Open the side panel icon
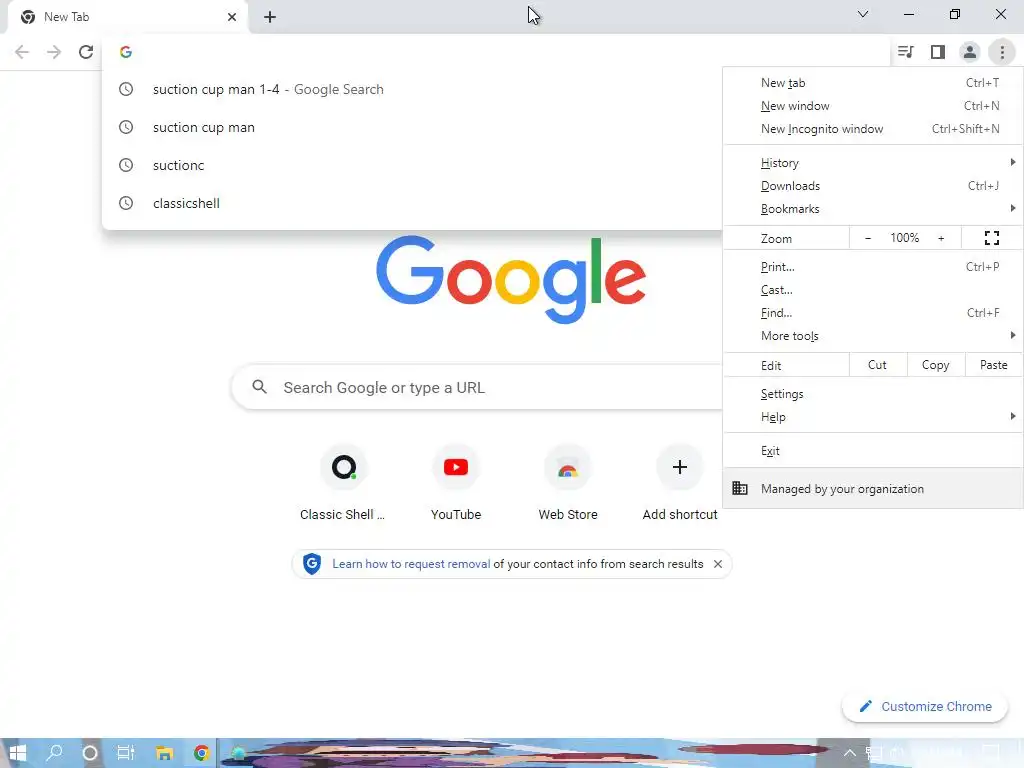 pyautogui.click(x=938, y=52)
